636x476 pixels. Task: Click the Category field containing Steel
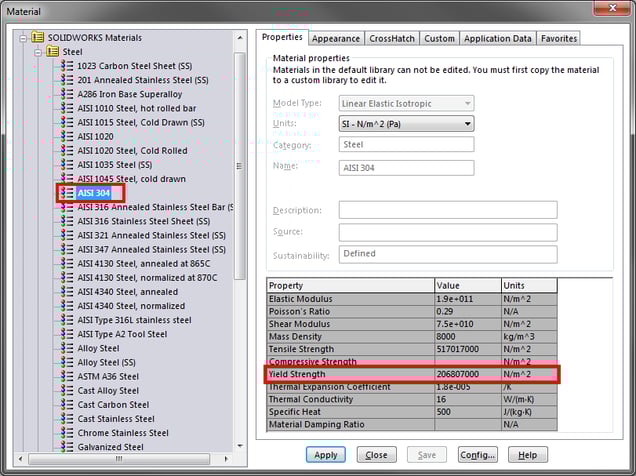click(406, 144)
